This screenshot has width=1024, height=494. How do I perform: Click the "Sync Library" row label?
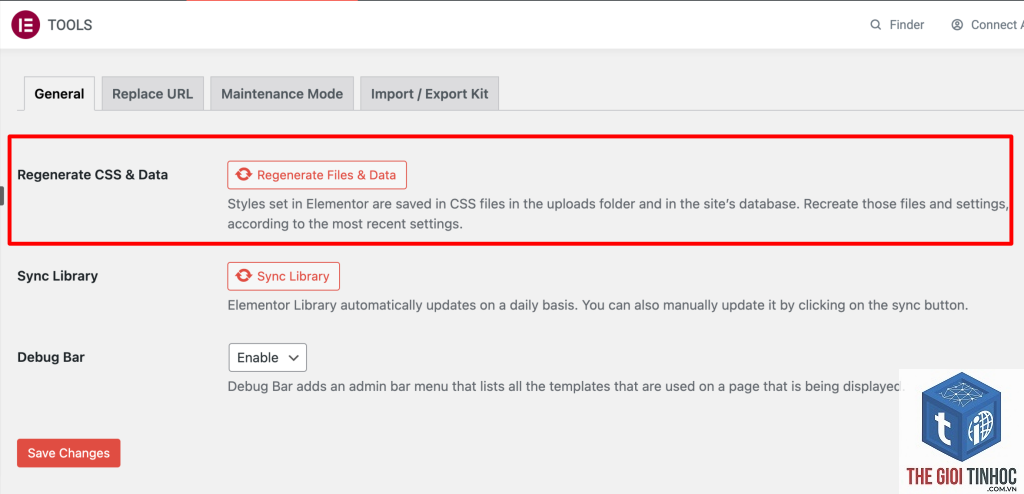57,276
